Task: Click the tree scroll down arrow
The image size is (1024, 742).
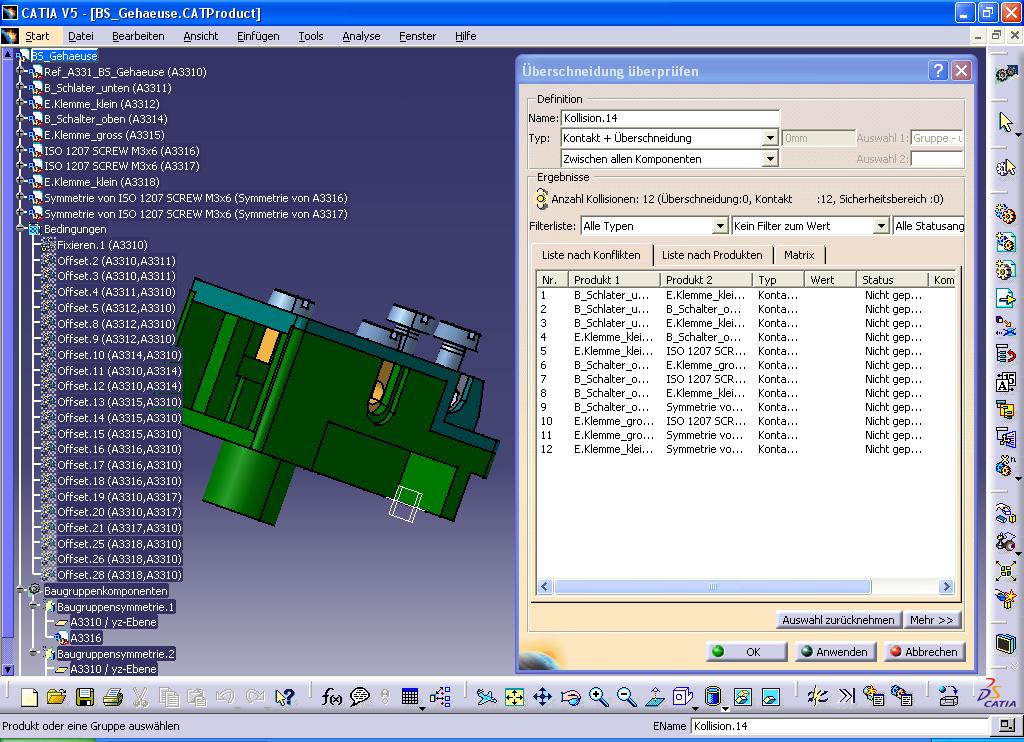Action: (x=8, y=669)
